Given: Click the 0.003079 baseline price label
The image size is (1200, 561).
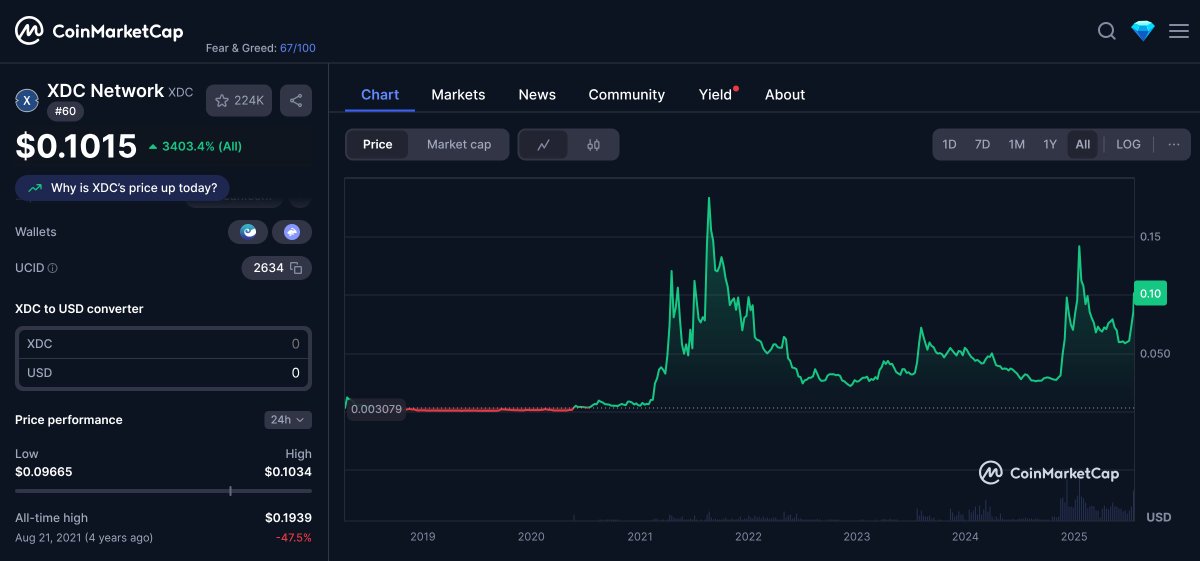Looking at the screenshot, I should pos(375,409).
